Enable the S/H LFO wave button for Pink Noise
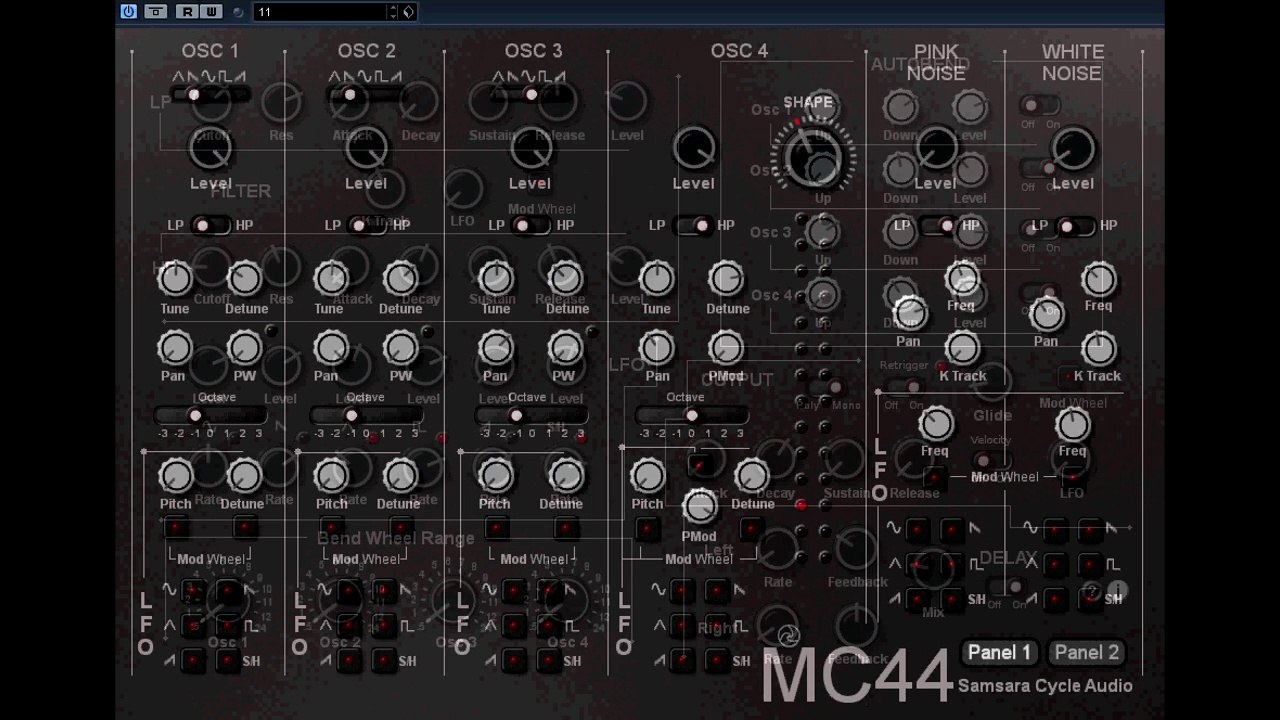Screen dimensions: 1280x720 click(952, 600)
